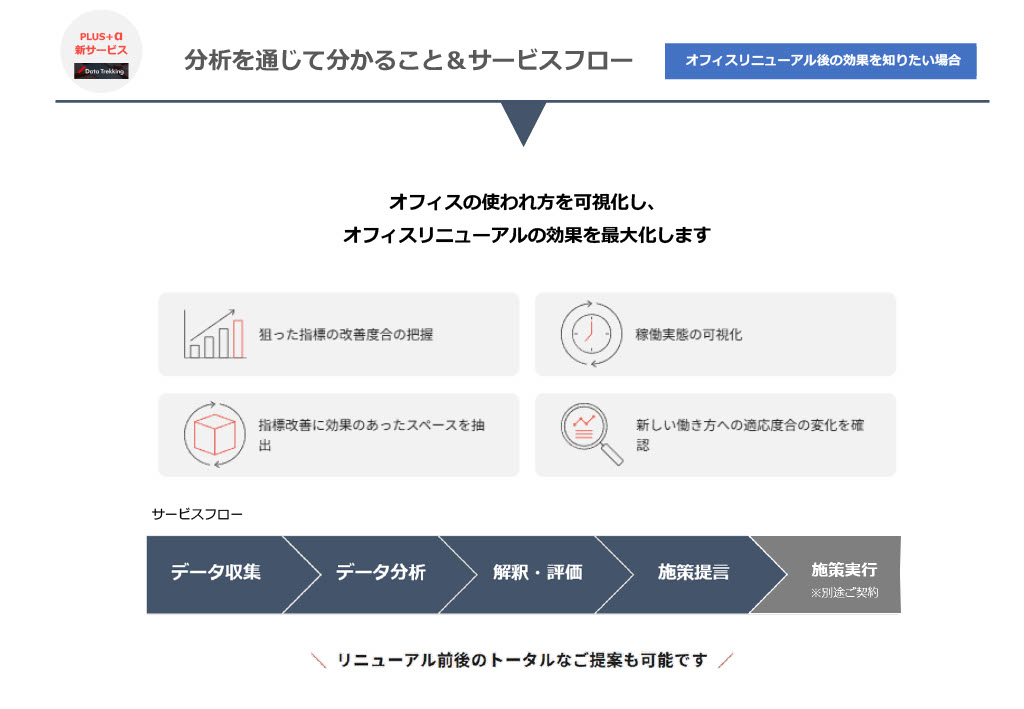
Task: Open the 解釈・評価 flow step
Action: coord(537,573)
